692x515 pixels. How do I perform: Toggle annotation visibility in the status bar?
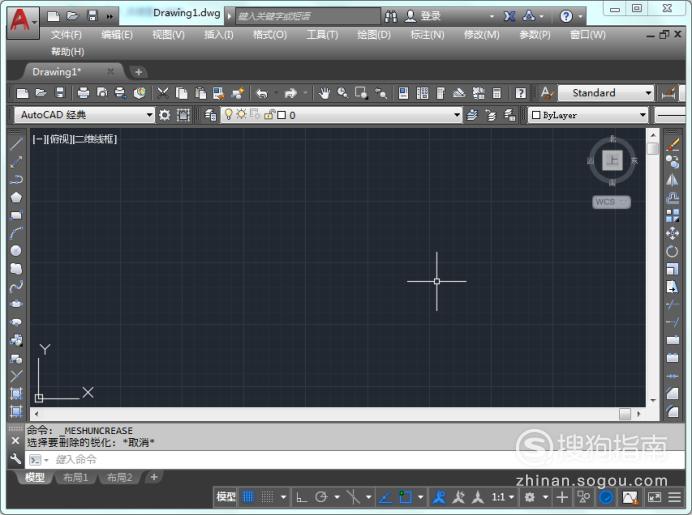439,497
